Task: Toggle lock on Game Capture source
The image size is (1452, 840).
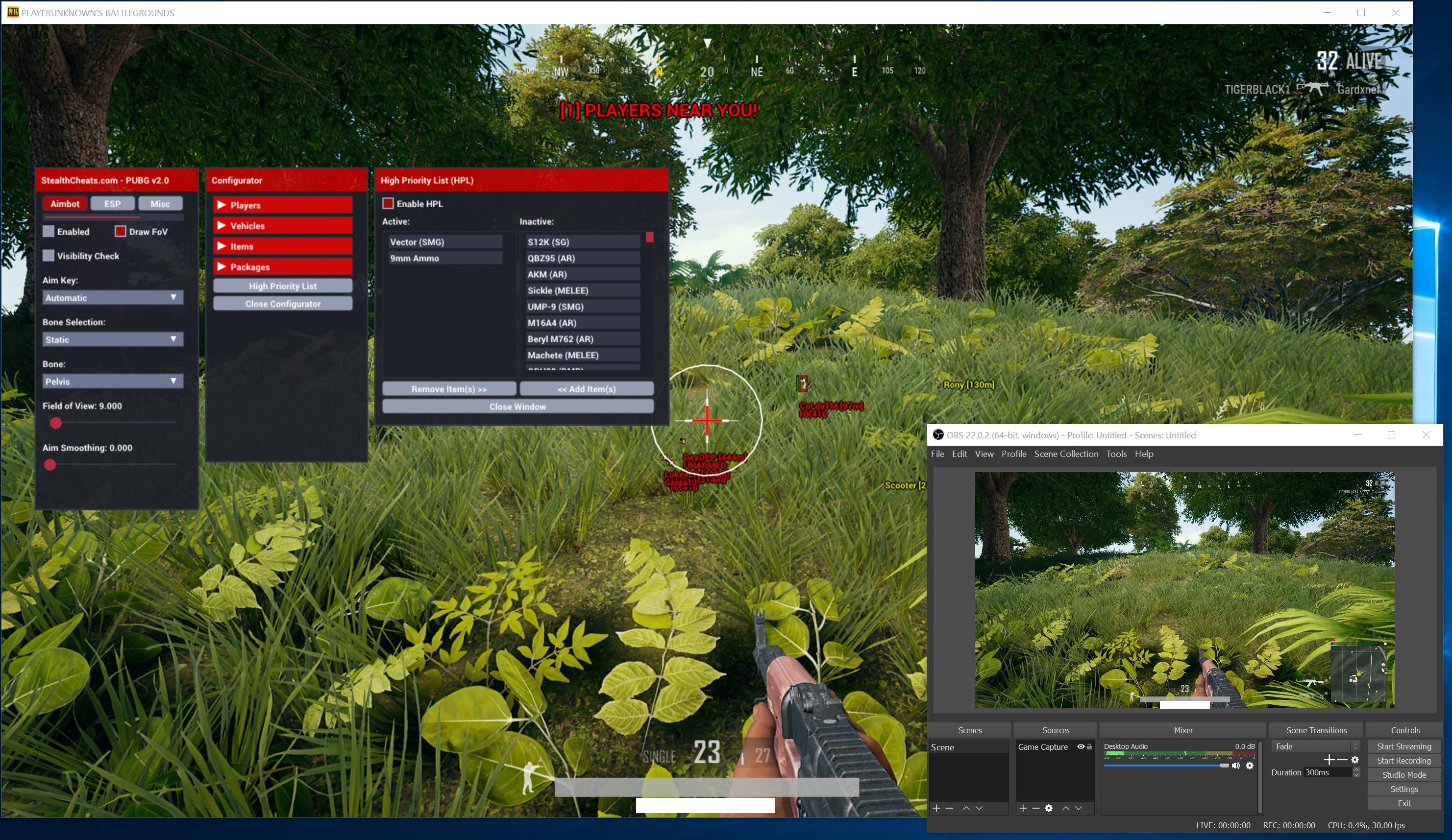Action: [x=1089, y=747]
